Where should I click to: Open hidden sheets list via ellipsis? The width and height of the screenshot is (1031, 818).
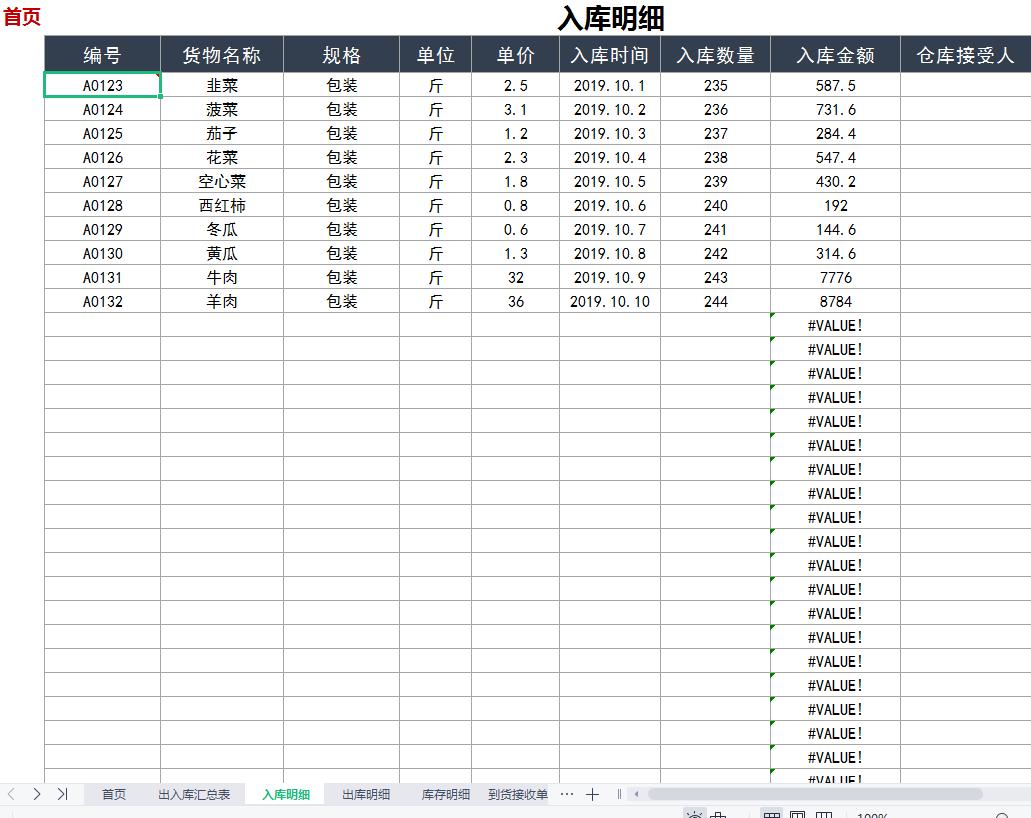566,793
